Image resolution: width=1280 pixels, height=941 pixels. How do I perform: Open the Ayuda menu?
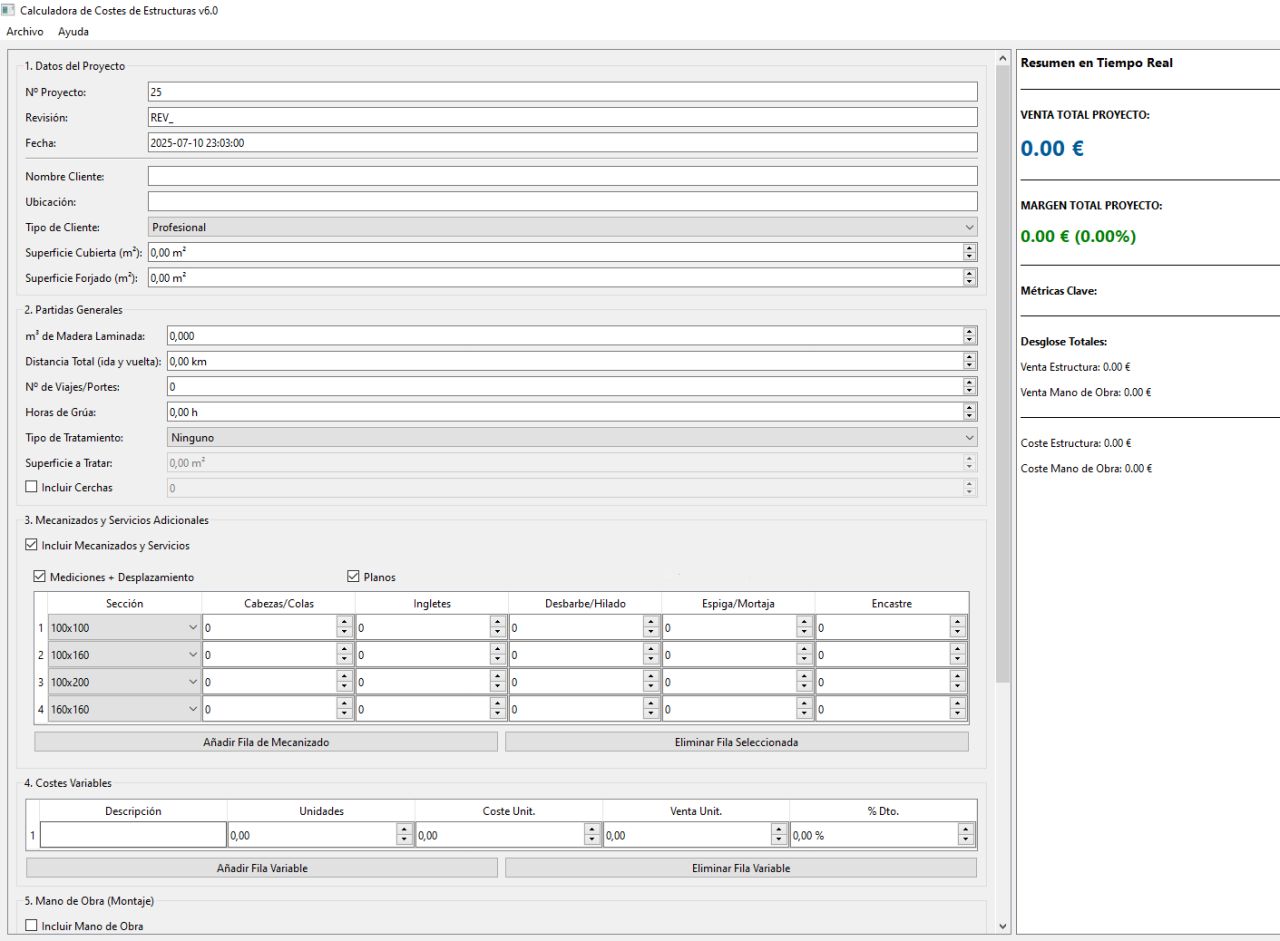[x=73, y=32]
